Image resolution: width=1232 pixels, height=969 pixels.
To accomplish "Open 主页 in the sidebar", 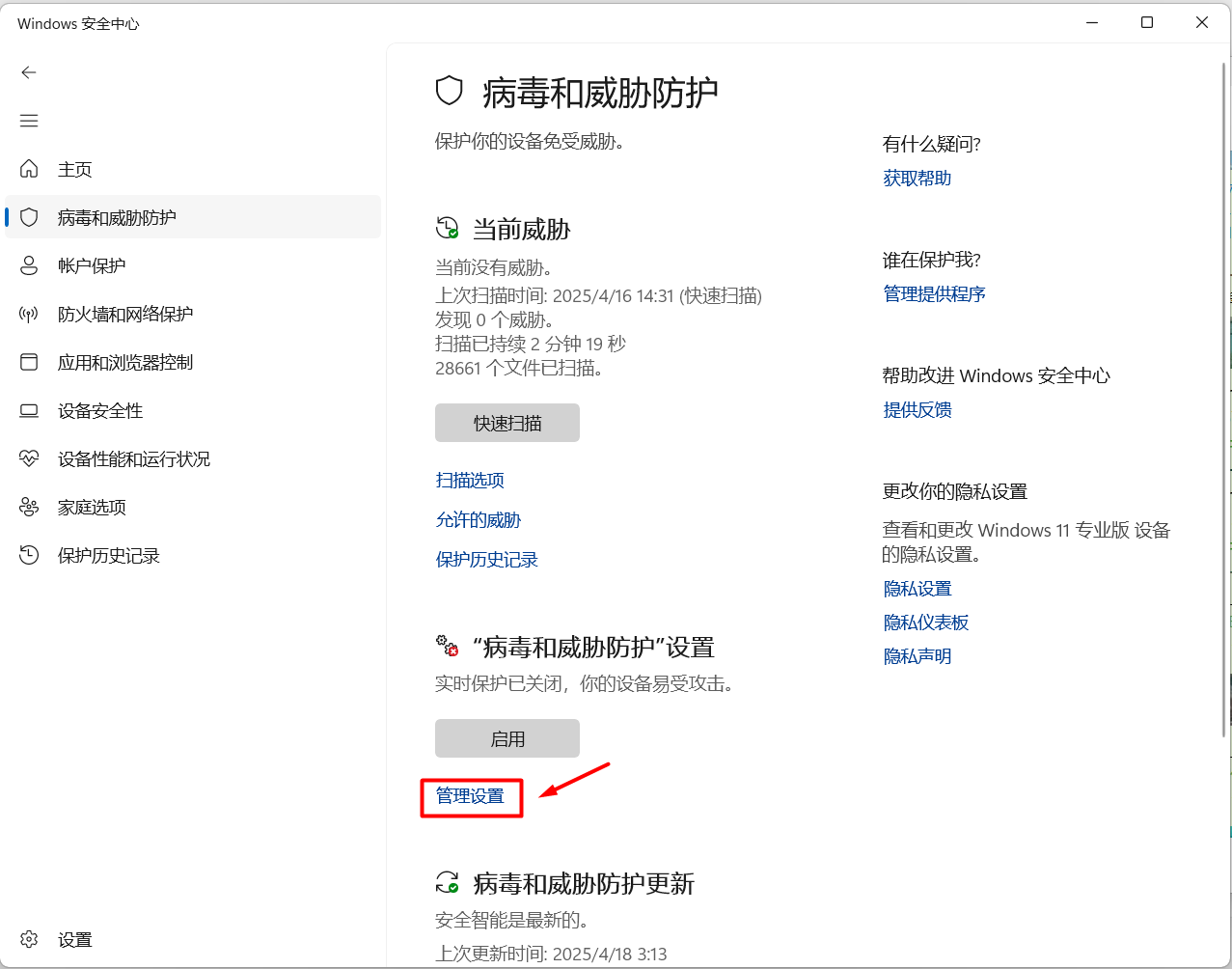I will (193, 169).
